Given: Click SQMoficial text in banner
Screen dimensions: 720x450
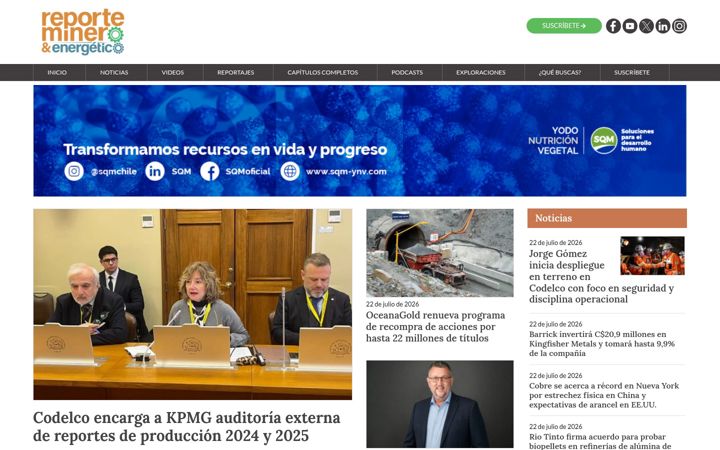Looking at the screenshot, I should click(248, 171).
